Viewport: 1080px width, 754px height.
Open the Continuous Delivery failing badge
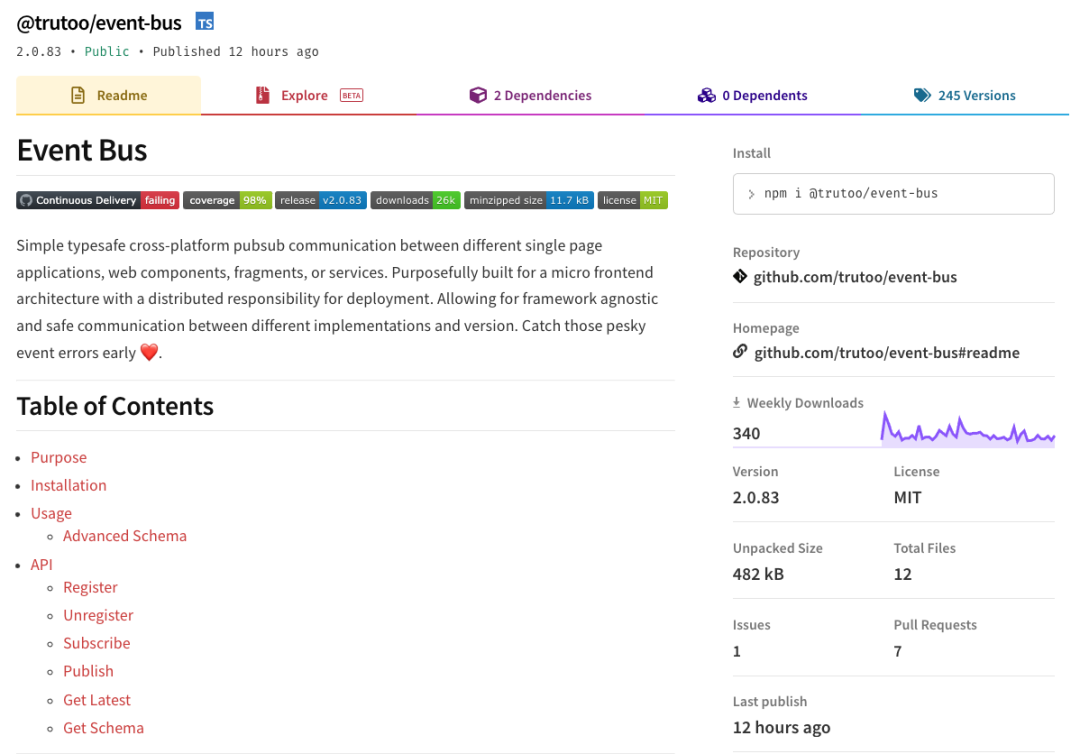[97, 200]
